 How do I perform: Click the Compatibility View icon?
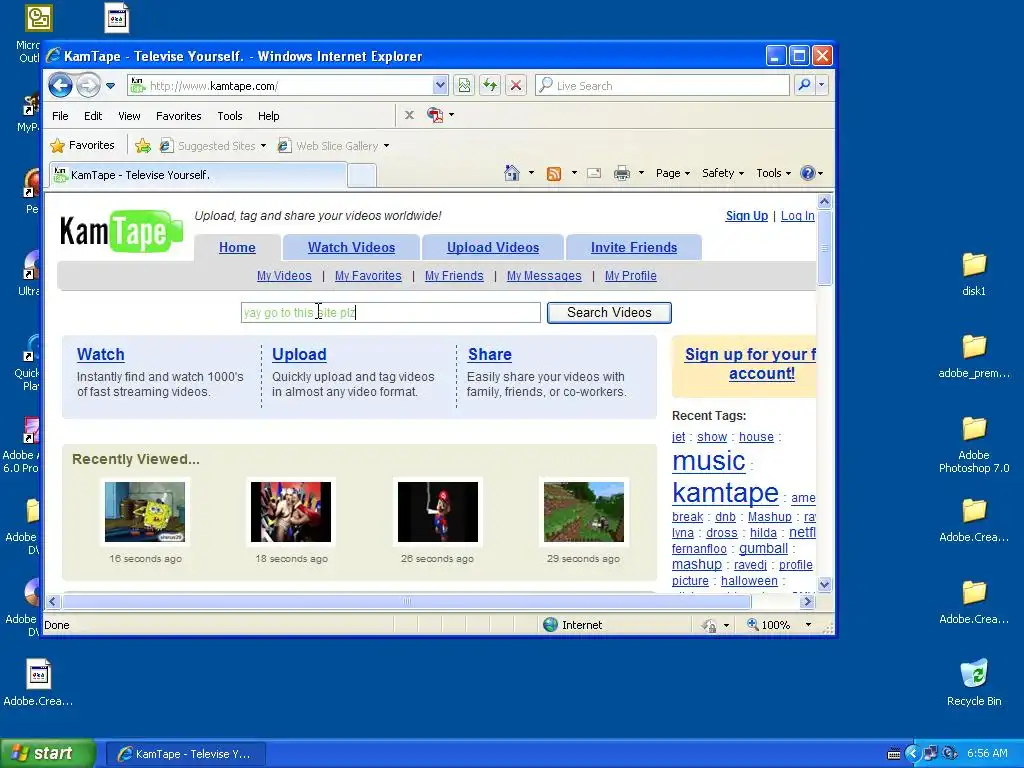point(464,85)
